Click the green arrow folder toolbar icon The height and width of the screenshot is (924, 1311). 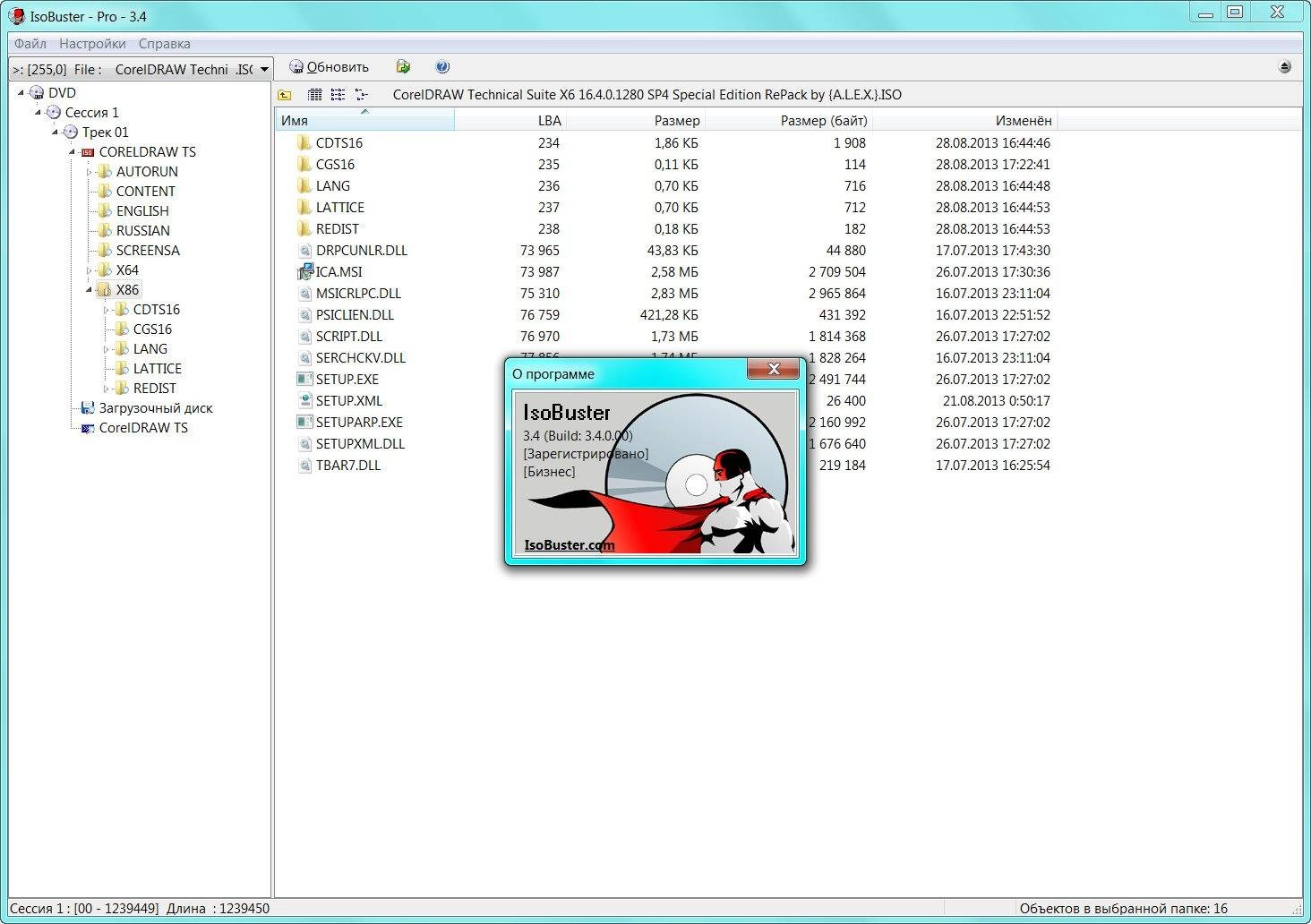pos(403,67)
